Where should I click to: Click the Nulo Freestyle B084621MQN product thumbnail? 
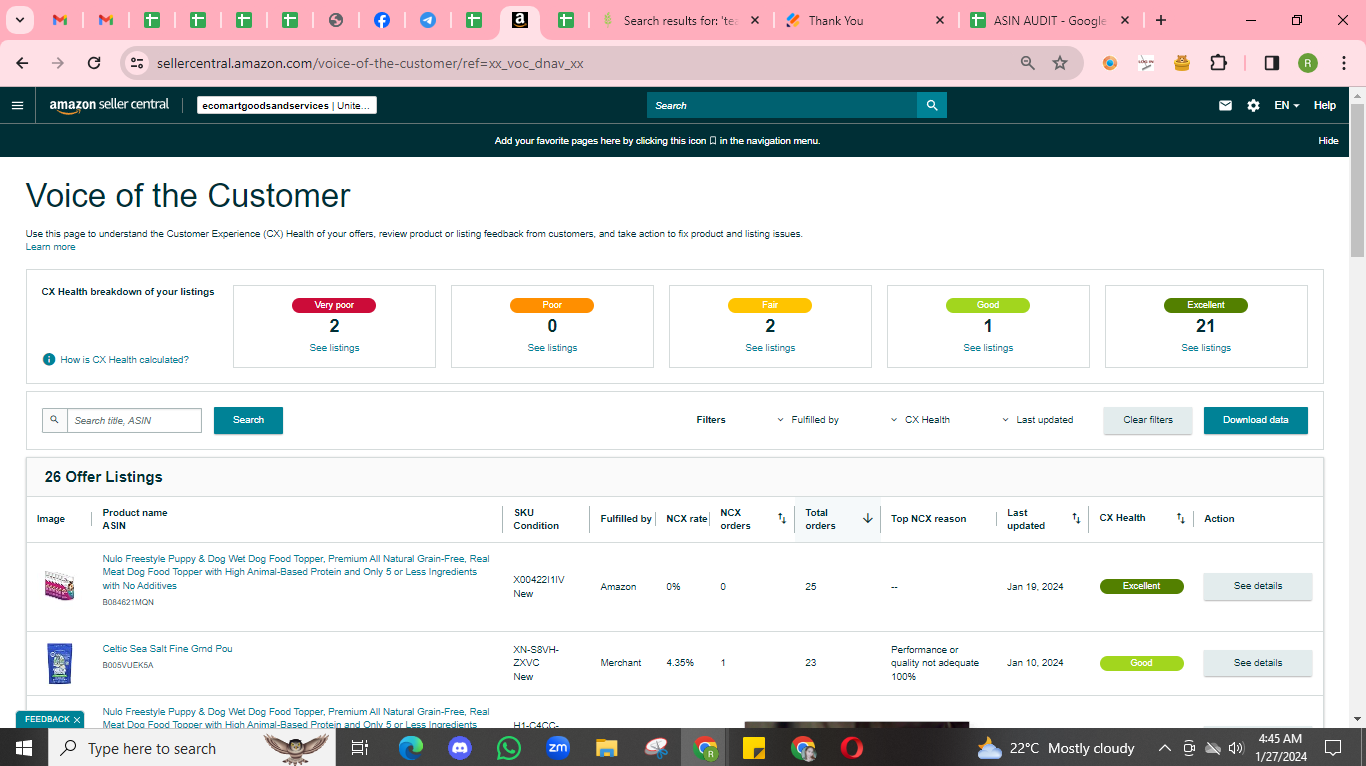click(x=60, y=586)
